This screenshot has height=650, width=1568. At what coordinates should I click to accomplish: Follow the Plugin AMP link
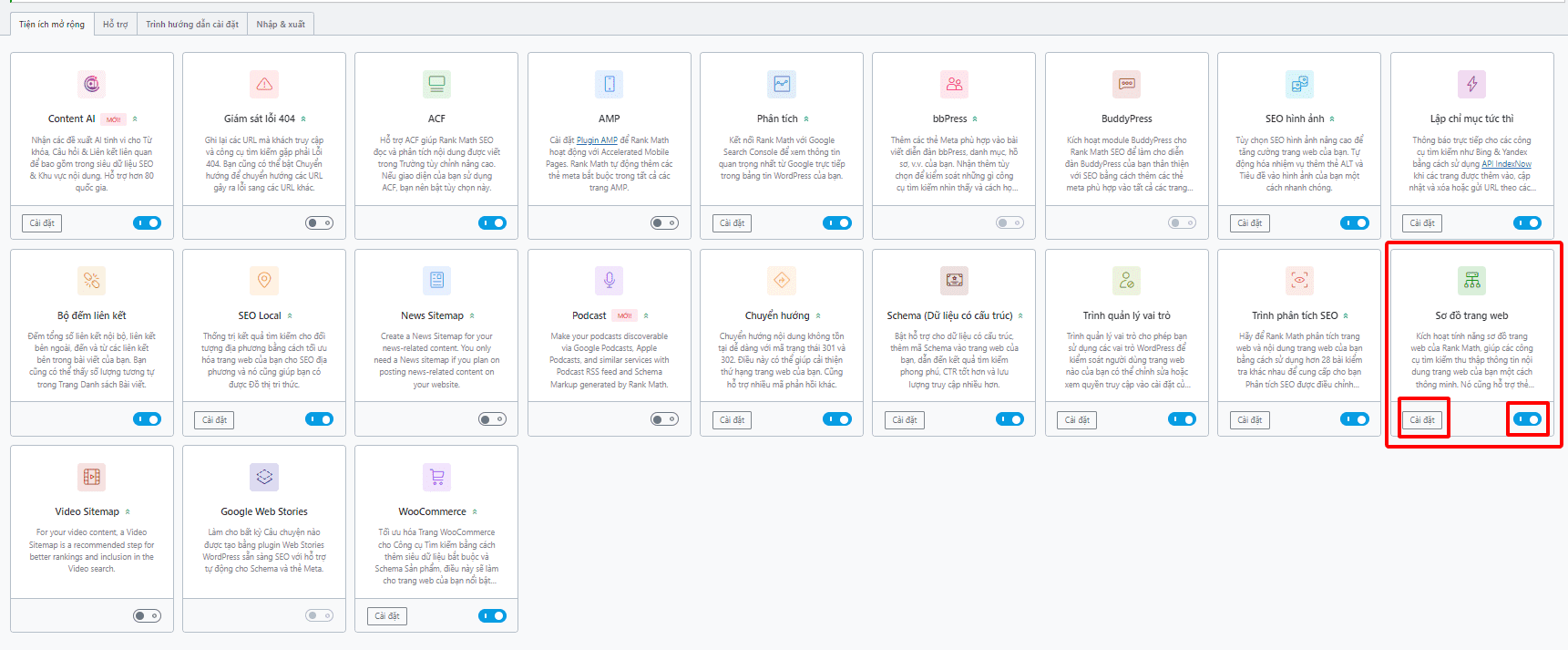[597, 140]
